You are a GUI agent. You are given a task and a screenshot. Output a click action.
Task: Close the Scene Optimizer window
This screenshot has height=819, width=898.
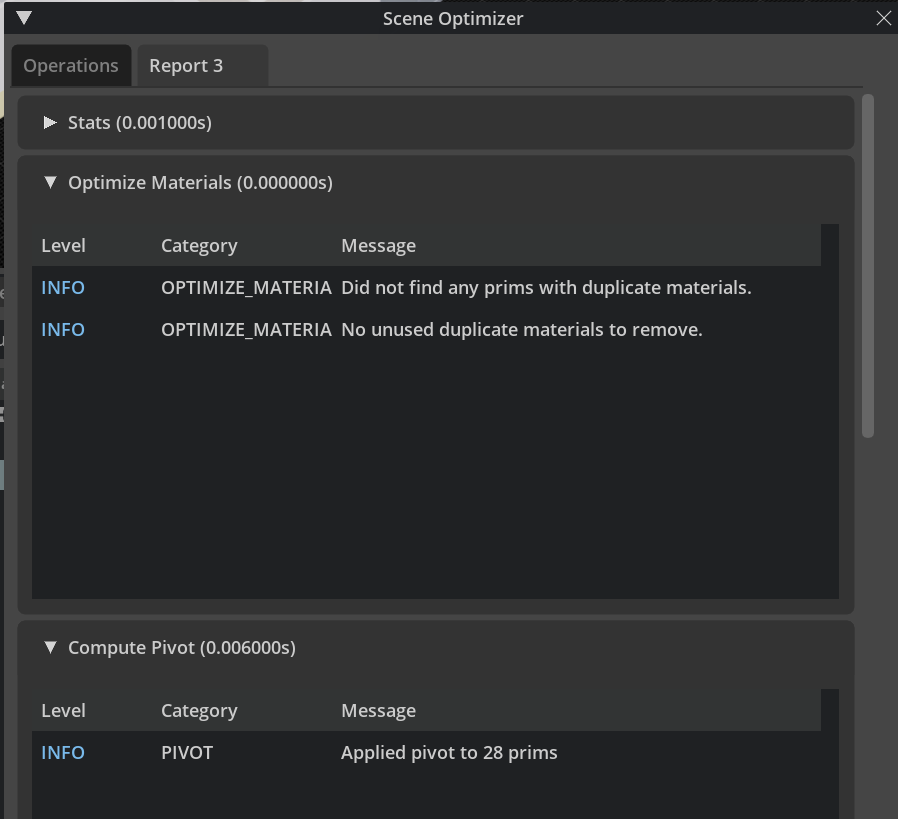pos(883,18)
